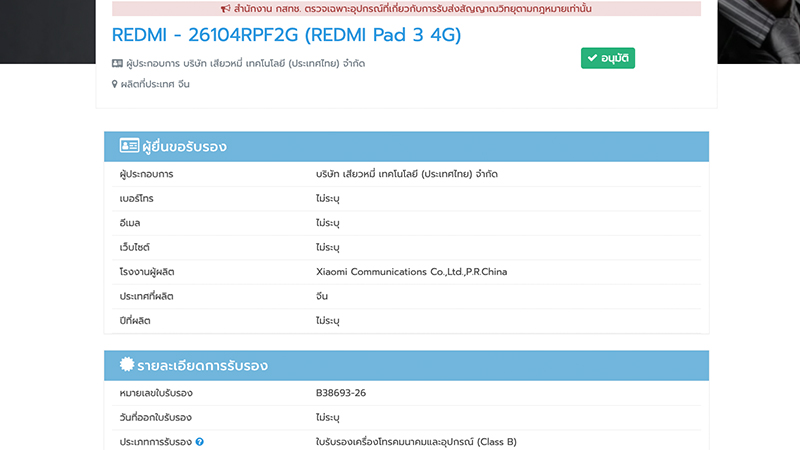Select the Xiaomi Communications Co.,Ltd.,P.R.China value
800x450 pixels.
pos(411,272)
